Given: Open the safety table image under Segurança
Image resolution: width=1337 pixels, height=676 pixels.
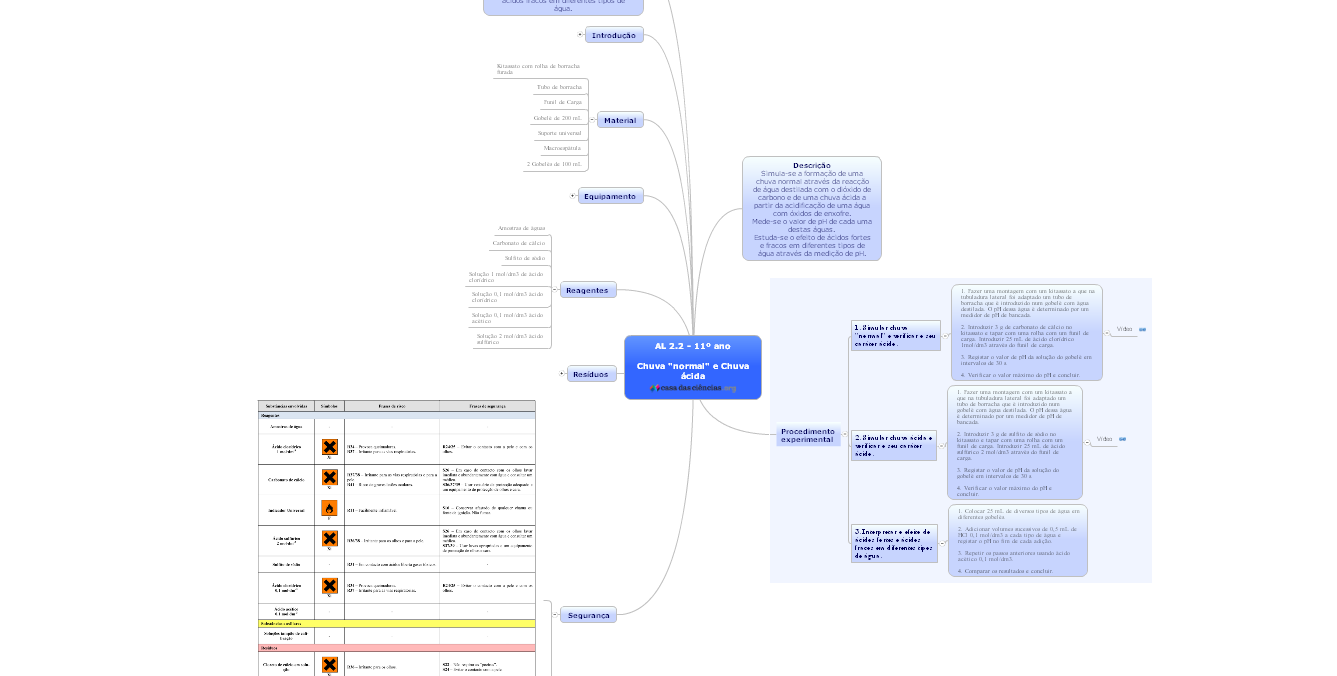Looking at the screenshot, I should pos(397,538).
